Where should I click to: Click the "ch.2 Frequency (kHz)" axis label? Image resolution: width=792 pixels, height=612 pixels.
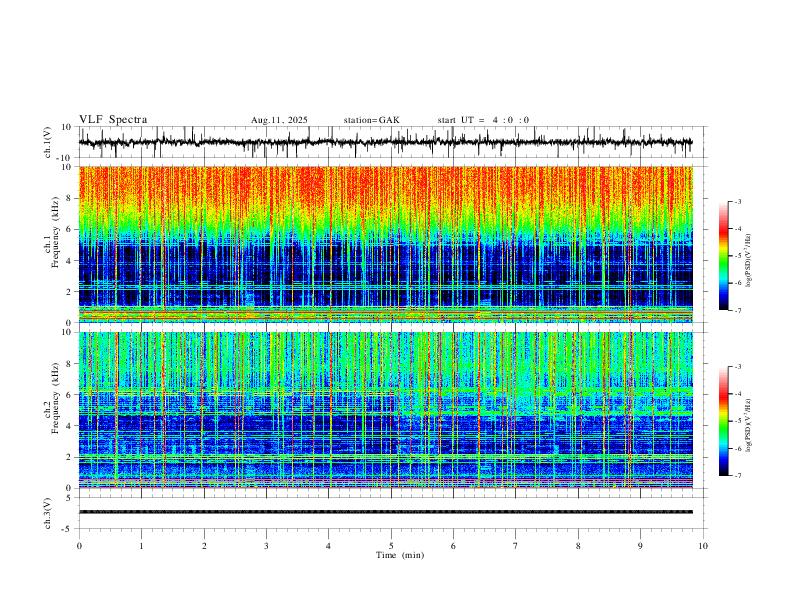coord(51,398)
